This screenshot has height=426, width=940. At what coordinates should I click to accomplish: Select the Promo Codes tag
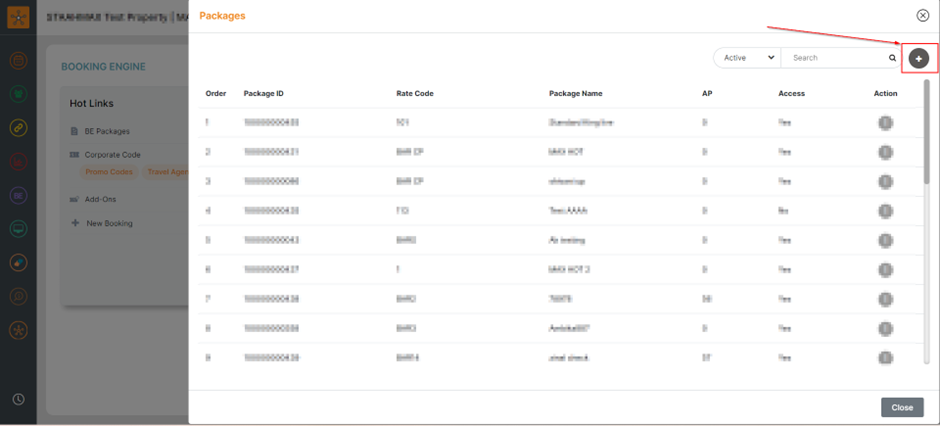click(x=109, y=172)
